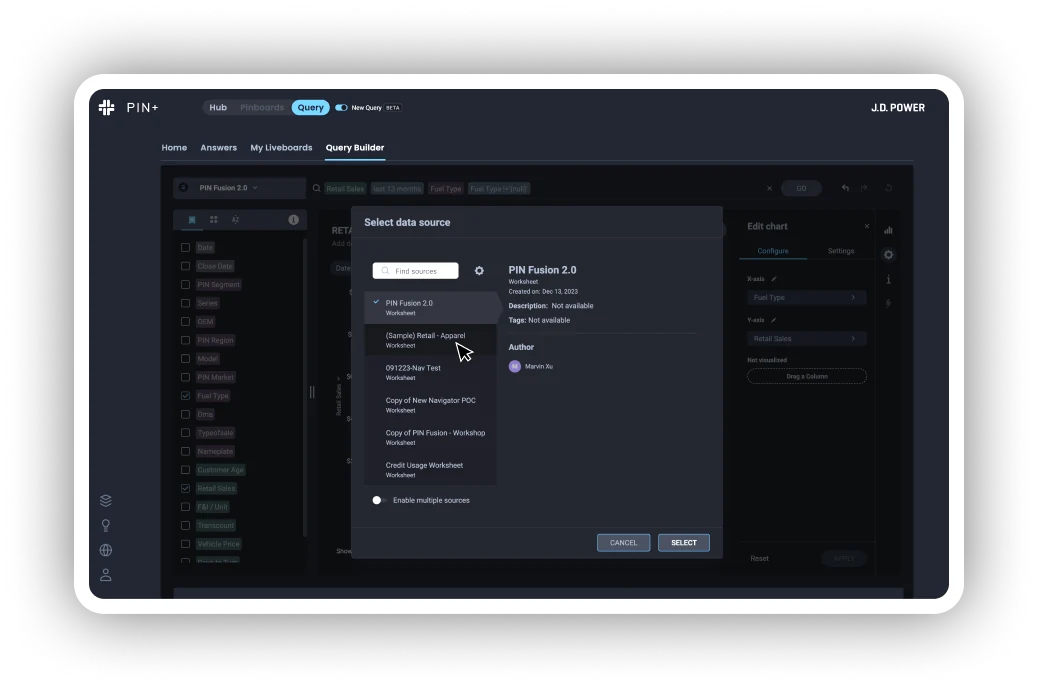This screenshot has height=688, width=1038.
Task: Click the GO button
Action: click(x=801, y=188)
